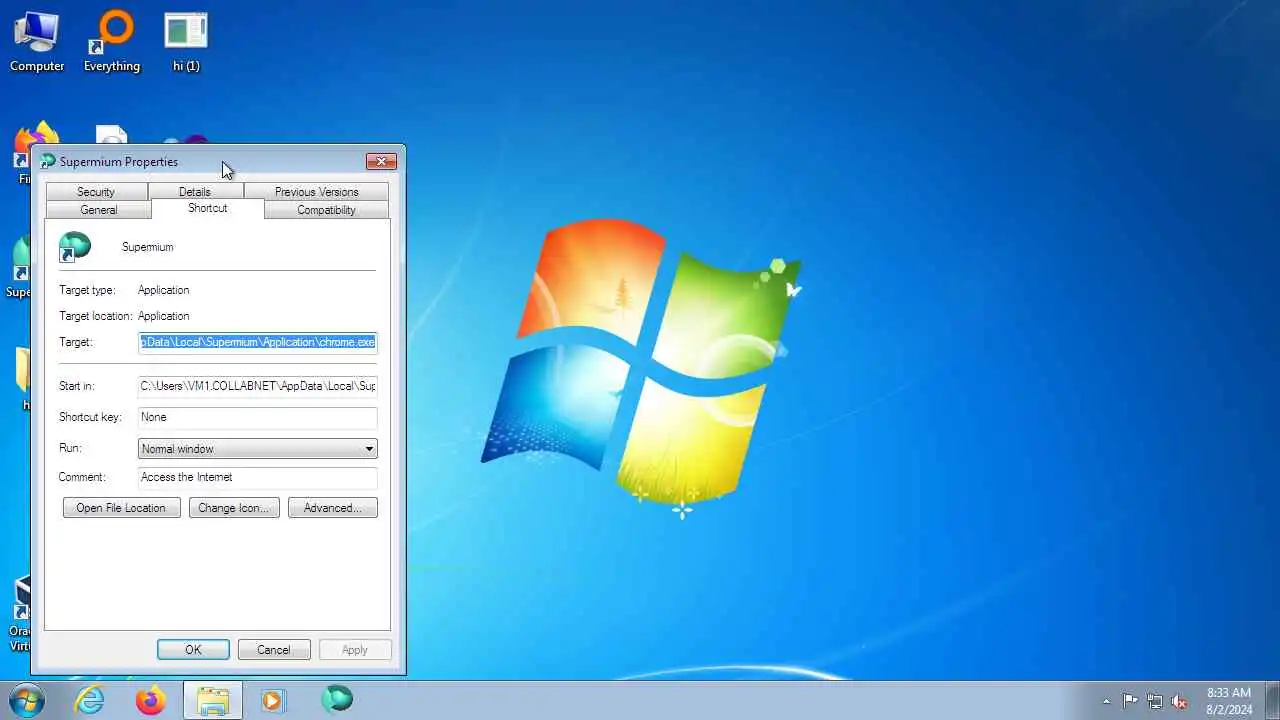Viewport: 1280px width, 720px height.
Task: Switch to the General tab
Action: pos(99,210)
